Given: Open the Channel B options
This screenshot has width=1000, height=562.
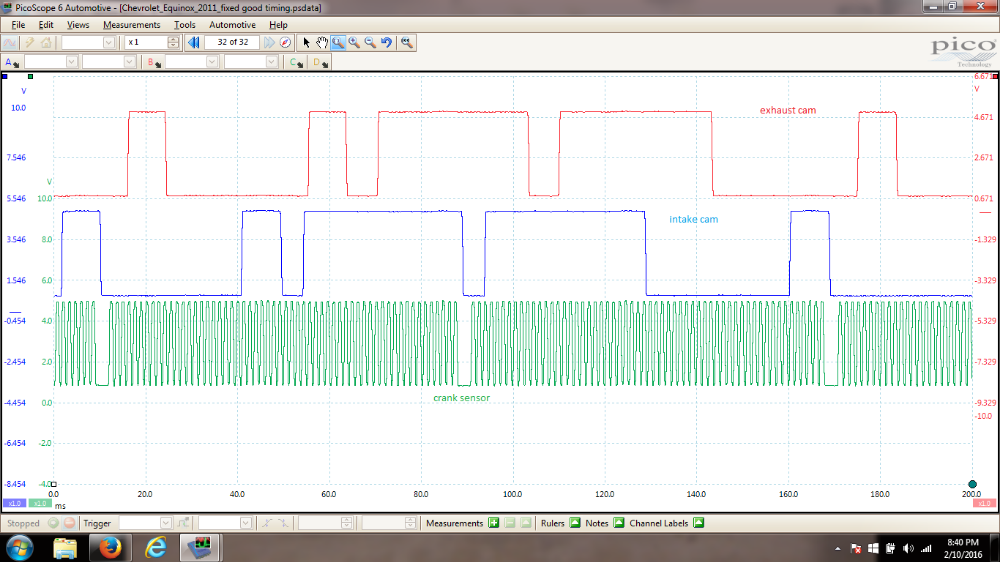Looking at the screenshot, I should 152,62.
